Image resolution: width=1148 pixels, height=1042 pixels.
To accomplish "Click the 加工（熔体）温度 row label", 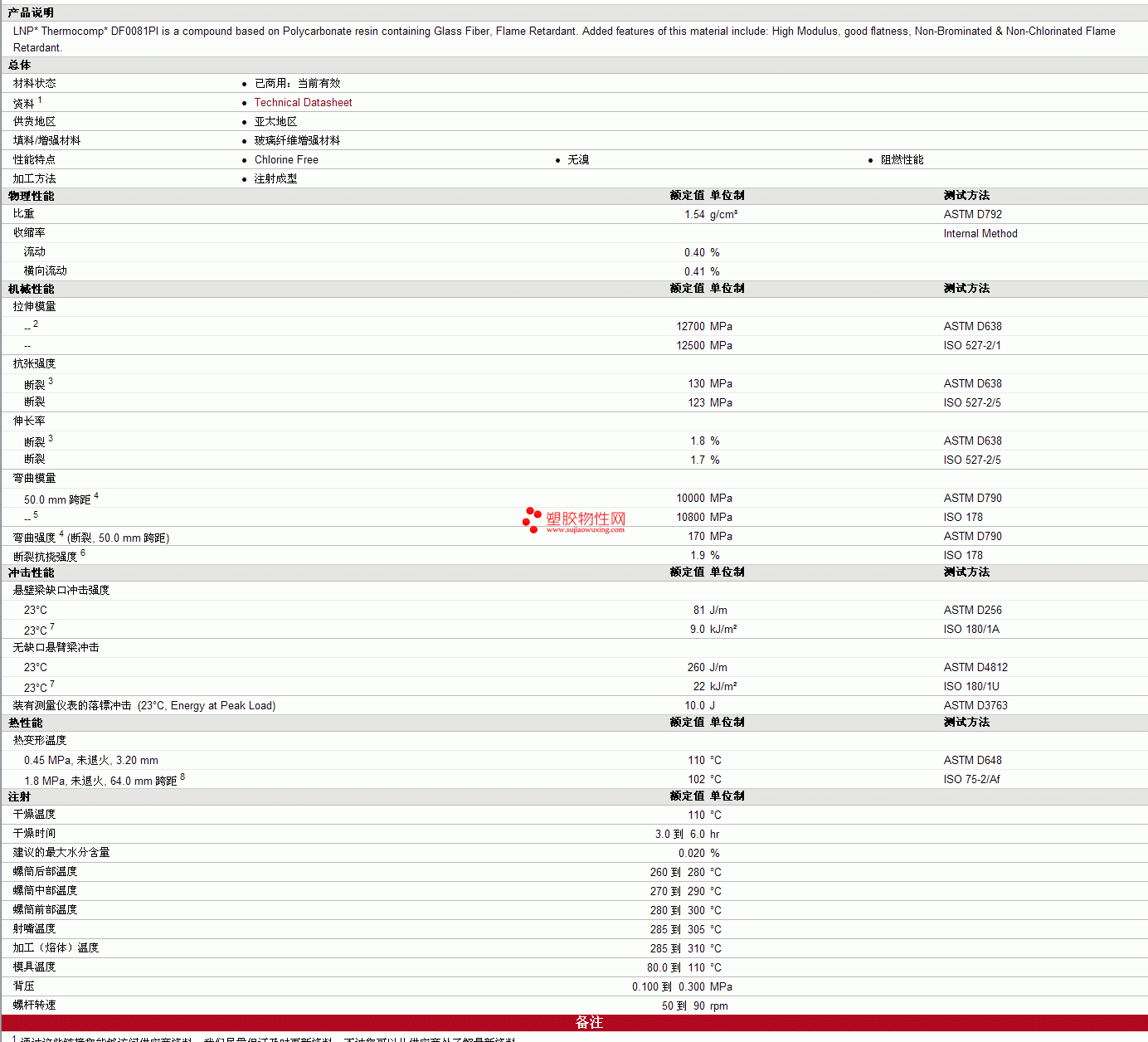I will coord(56,947).
